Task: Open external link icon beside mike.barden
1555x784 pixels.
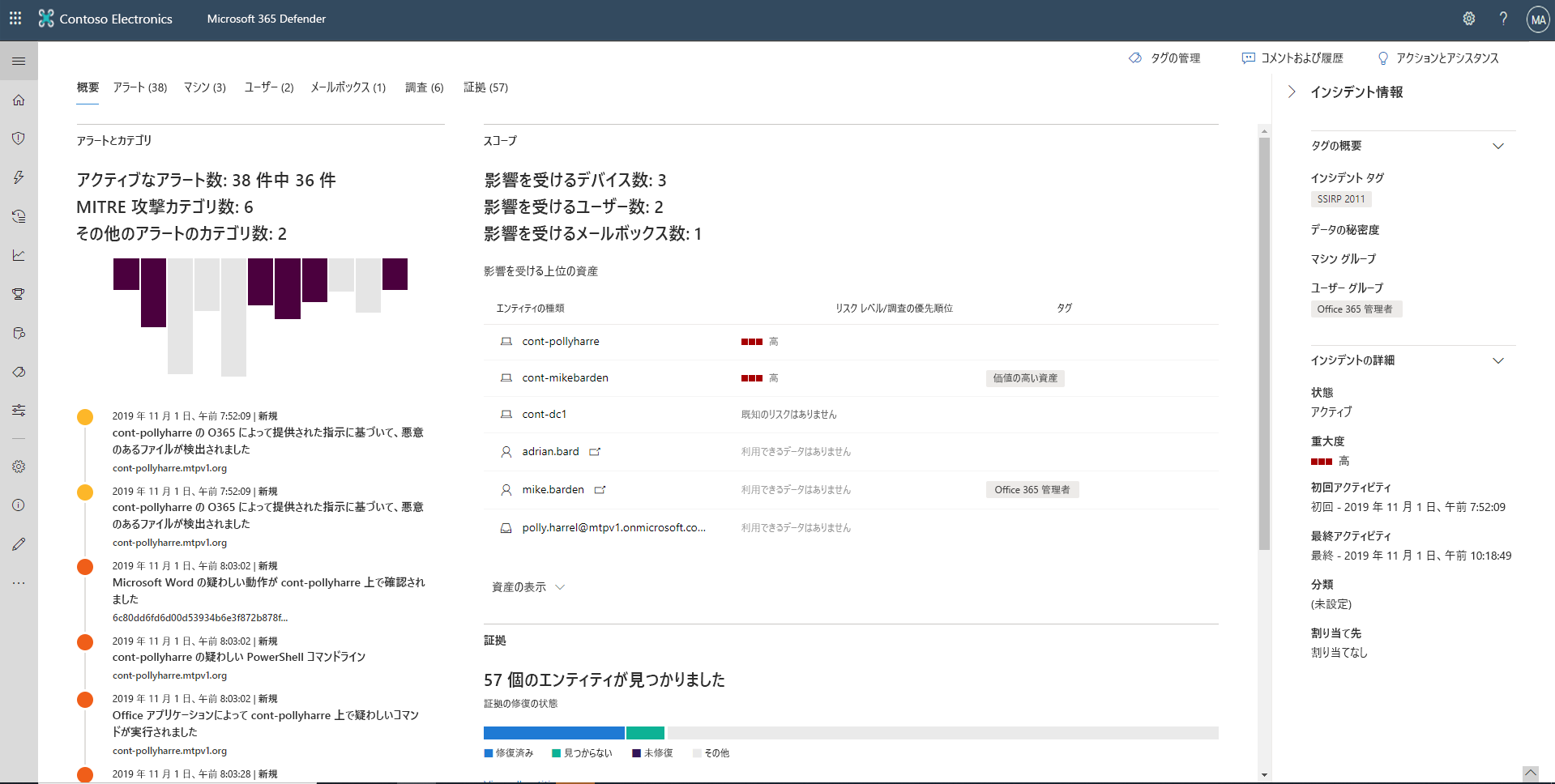Action: [x=600, y=490]
